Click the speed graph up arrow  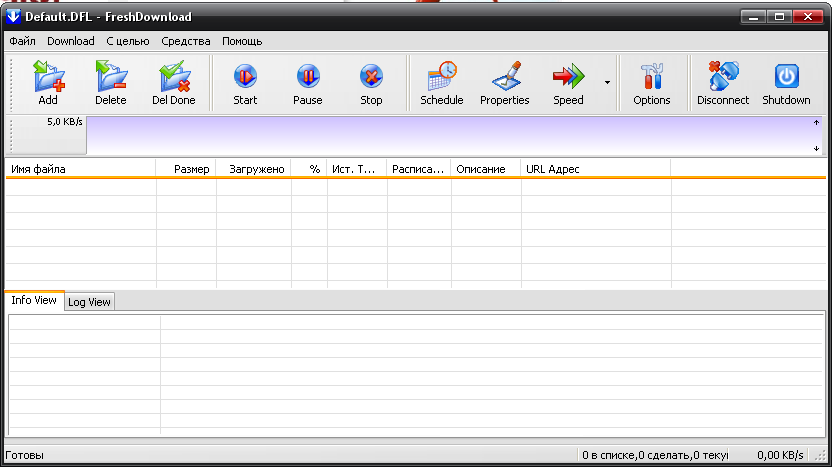click(x=816, y=123)
